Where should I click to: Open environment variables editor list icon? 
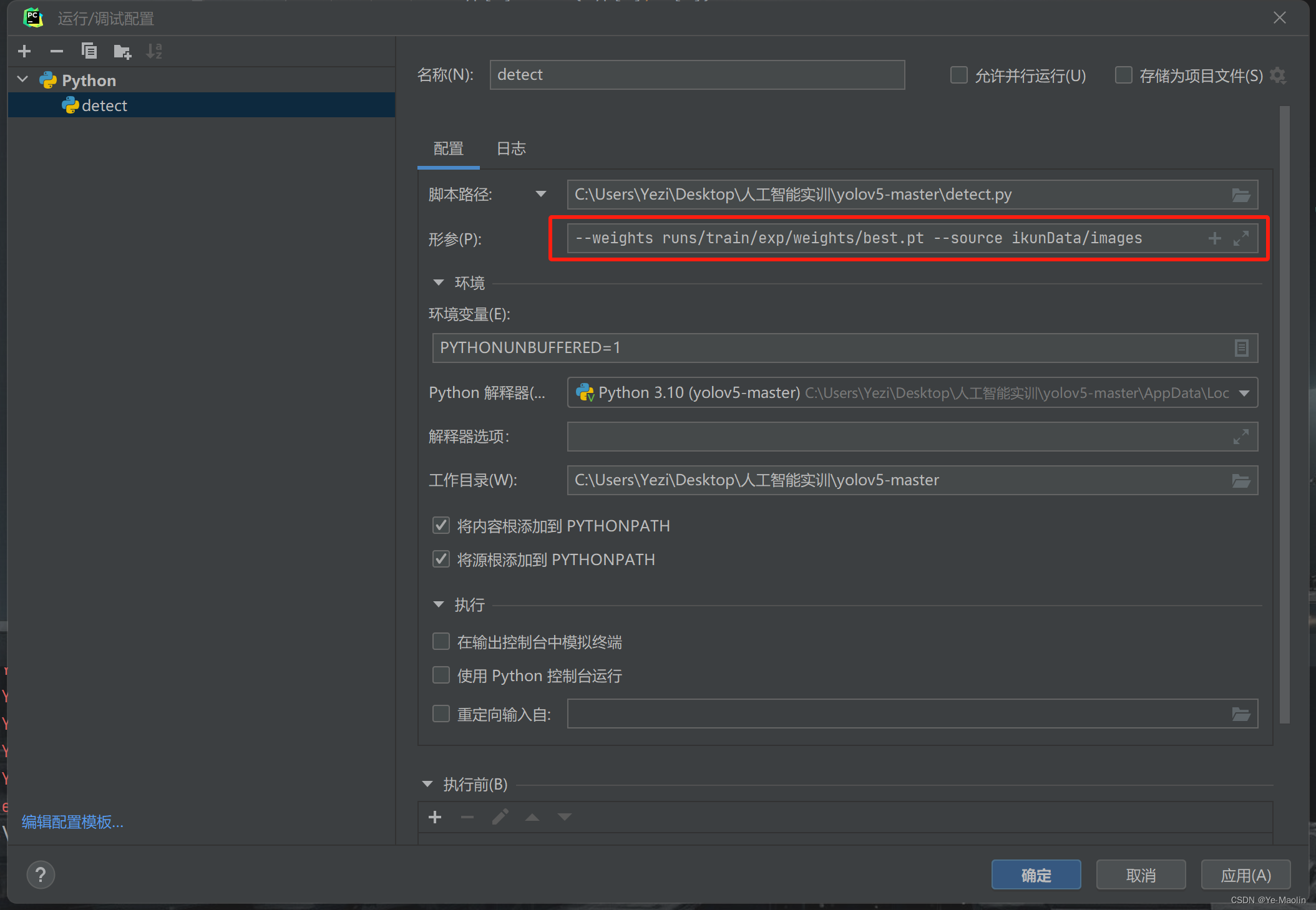coord(1240,348)
